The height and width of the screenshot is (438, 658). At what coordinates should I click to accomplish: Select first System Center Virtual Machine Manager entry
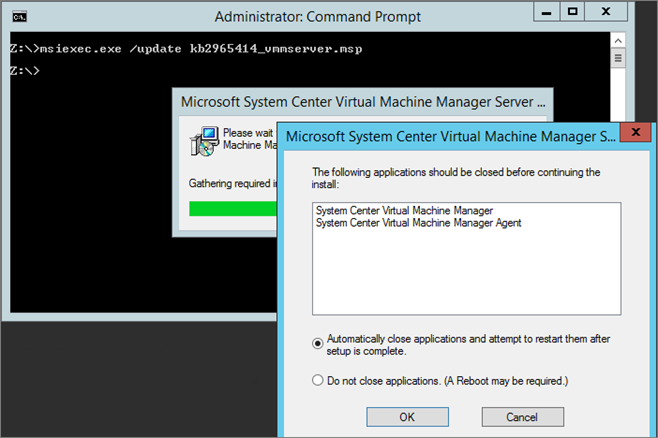click(x=404, y=210)
